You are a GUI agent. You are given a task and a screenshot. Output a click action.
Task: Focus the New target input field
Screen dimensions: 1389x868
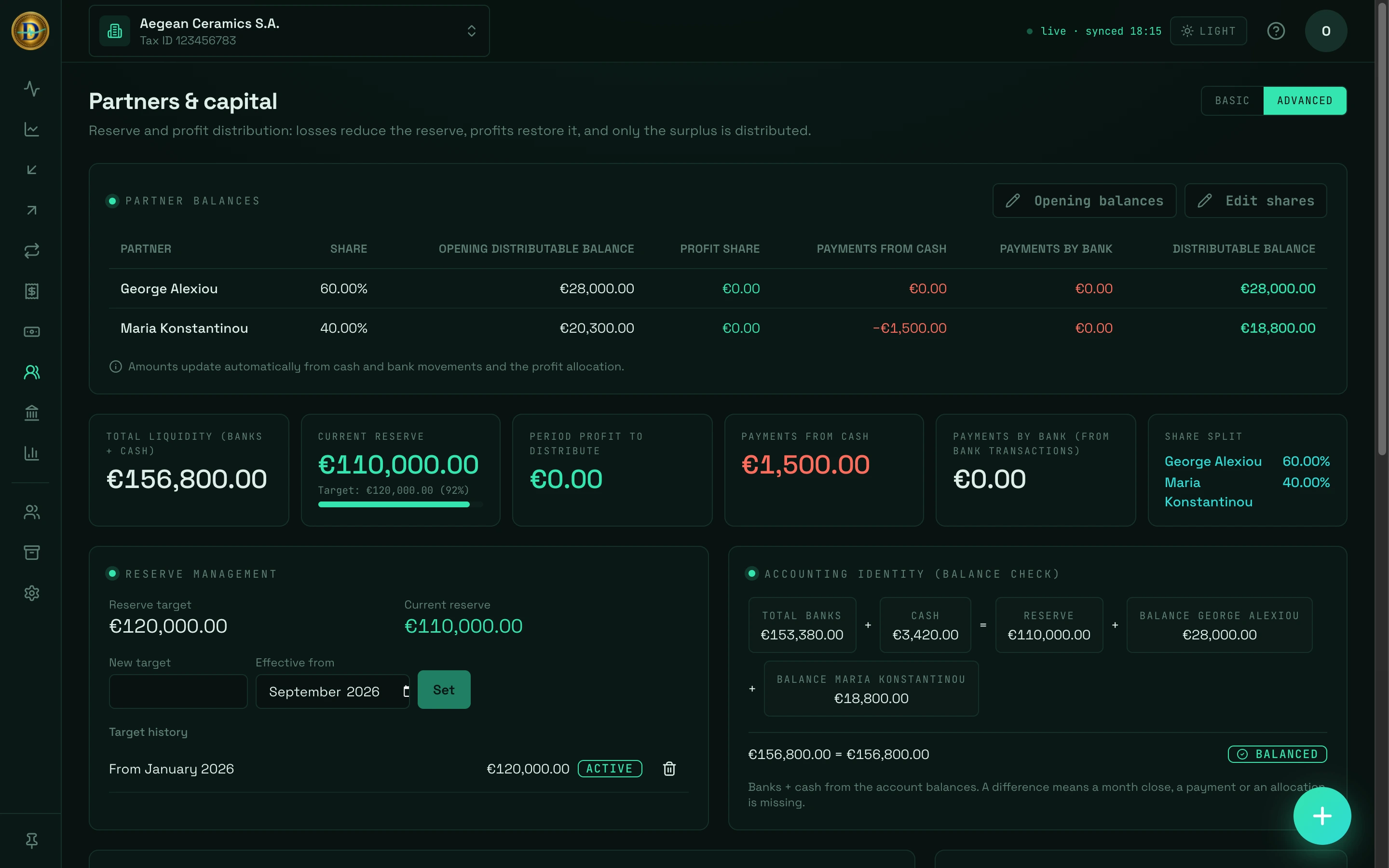click(x=178, y=691)
